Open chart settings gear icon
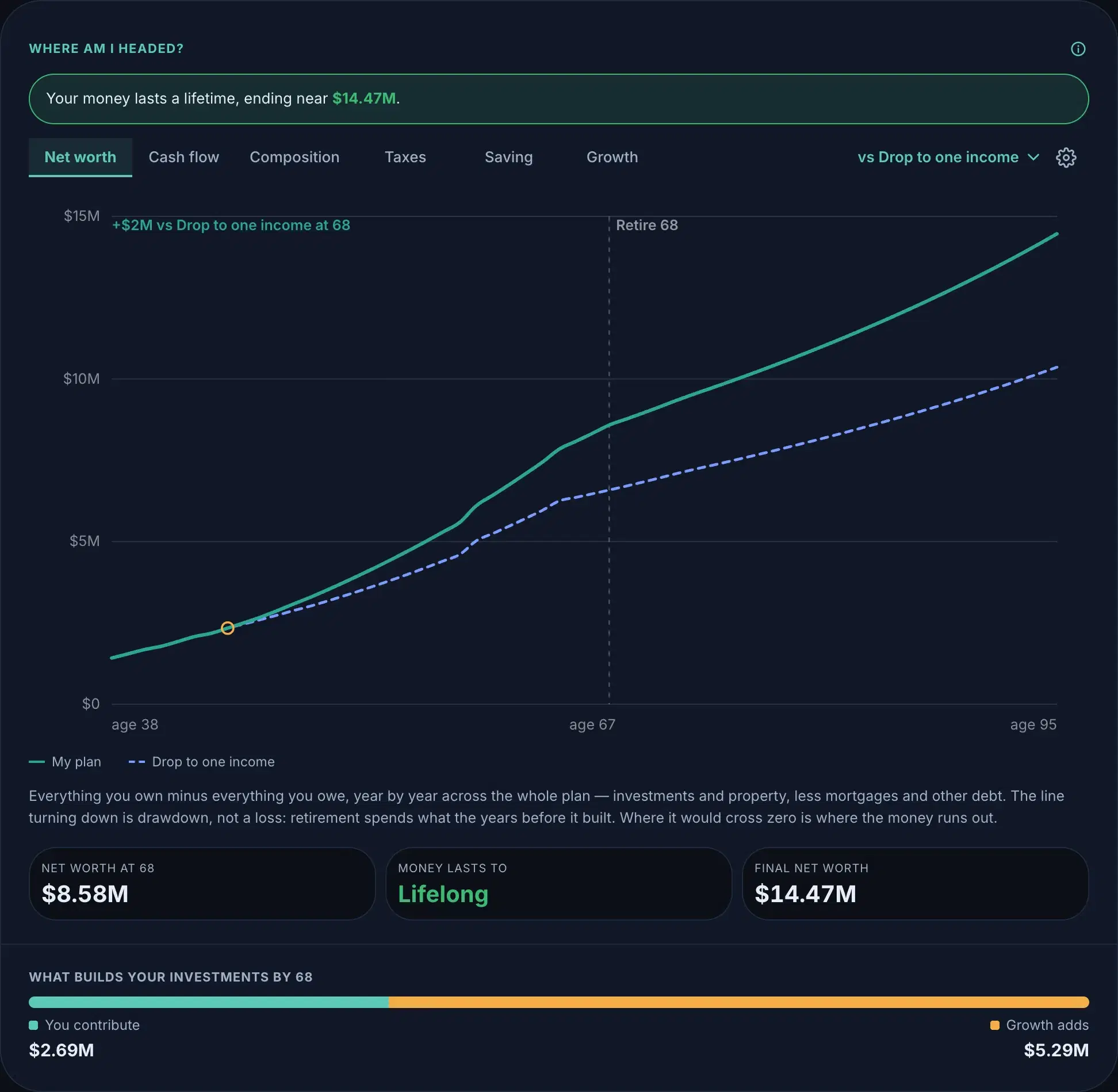This screenshot has height=1092, width=1118. coord(1066,158)
